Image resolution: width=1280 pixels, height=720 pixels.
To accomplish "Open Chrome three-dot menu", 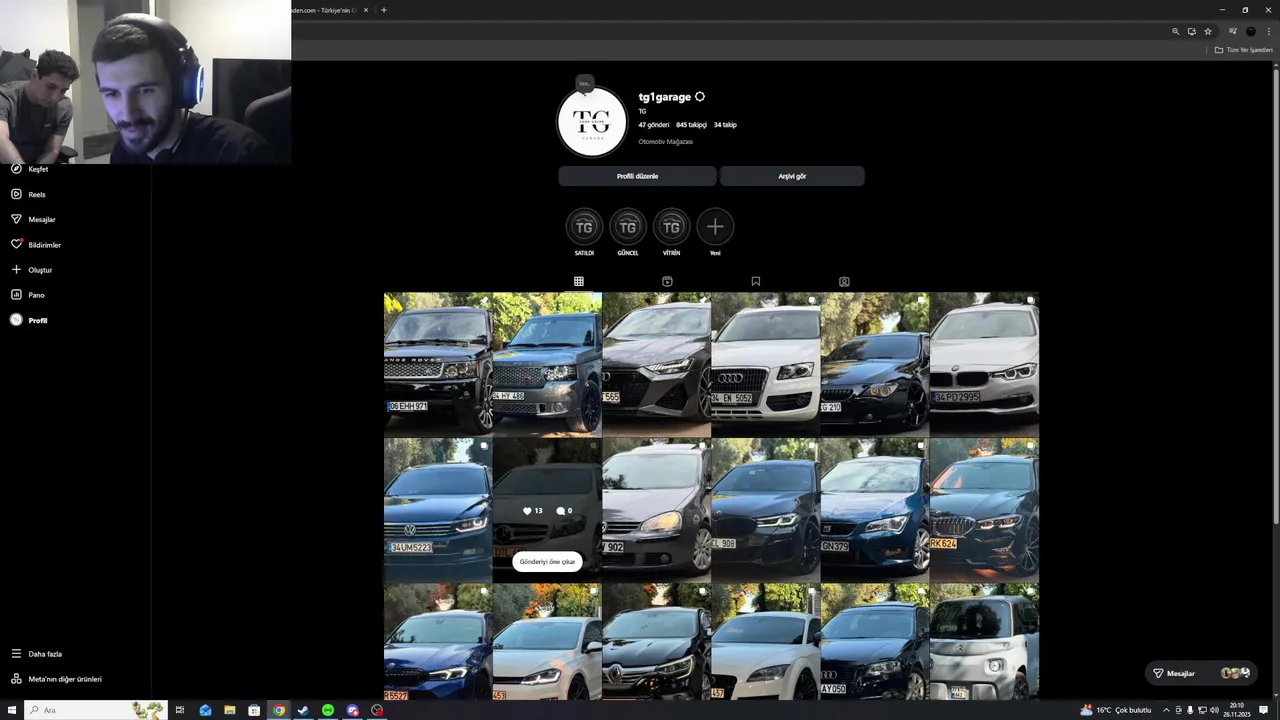I will [1269, 31].
